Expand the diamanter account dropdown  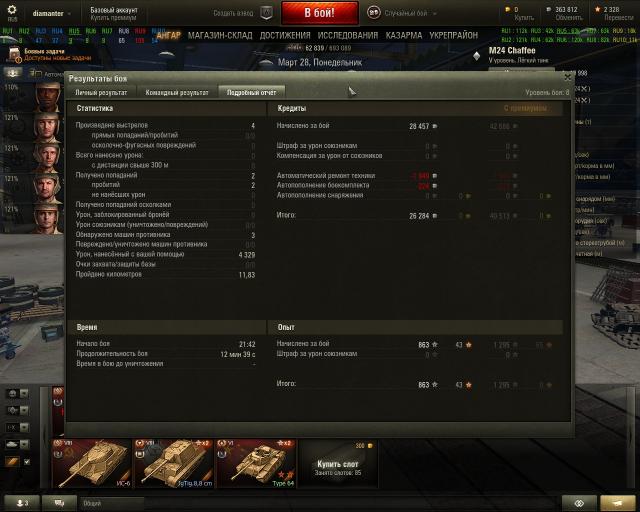[52, 13]
